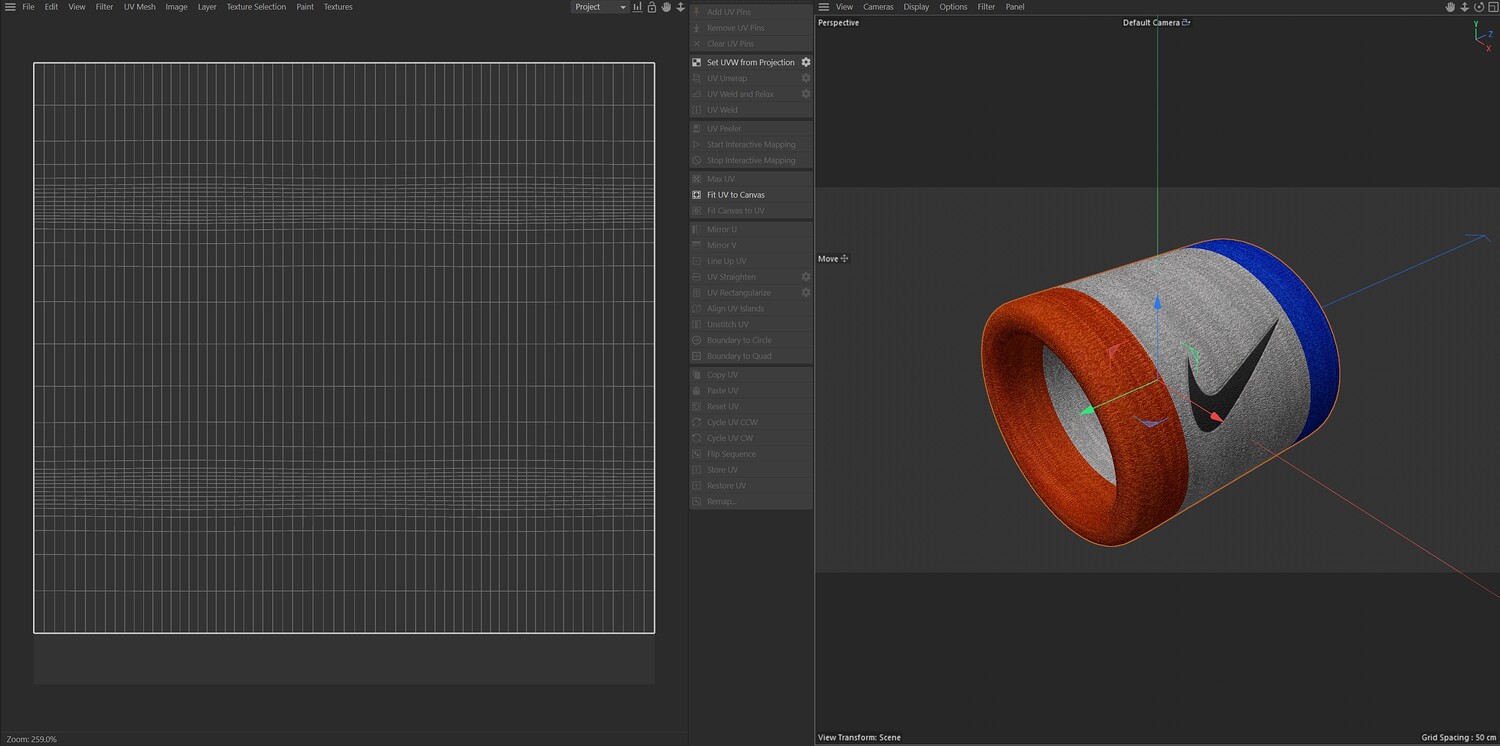Click the viewport dolly arrows icon
This screenshot has height=746, width=1500.
pos(1464,7)
